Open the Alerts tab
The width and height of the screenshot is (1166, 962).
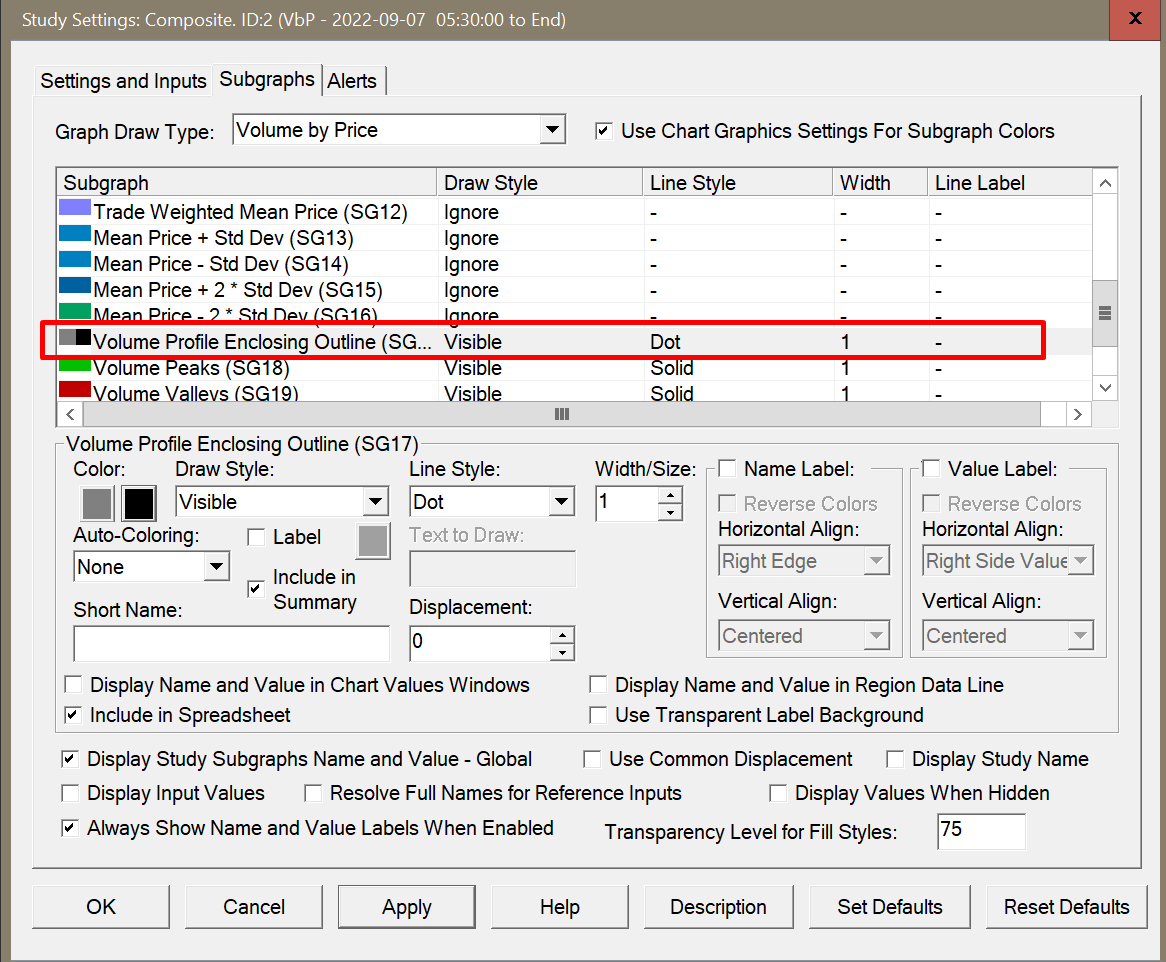(x=352, y=81)
